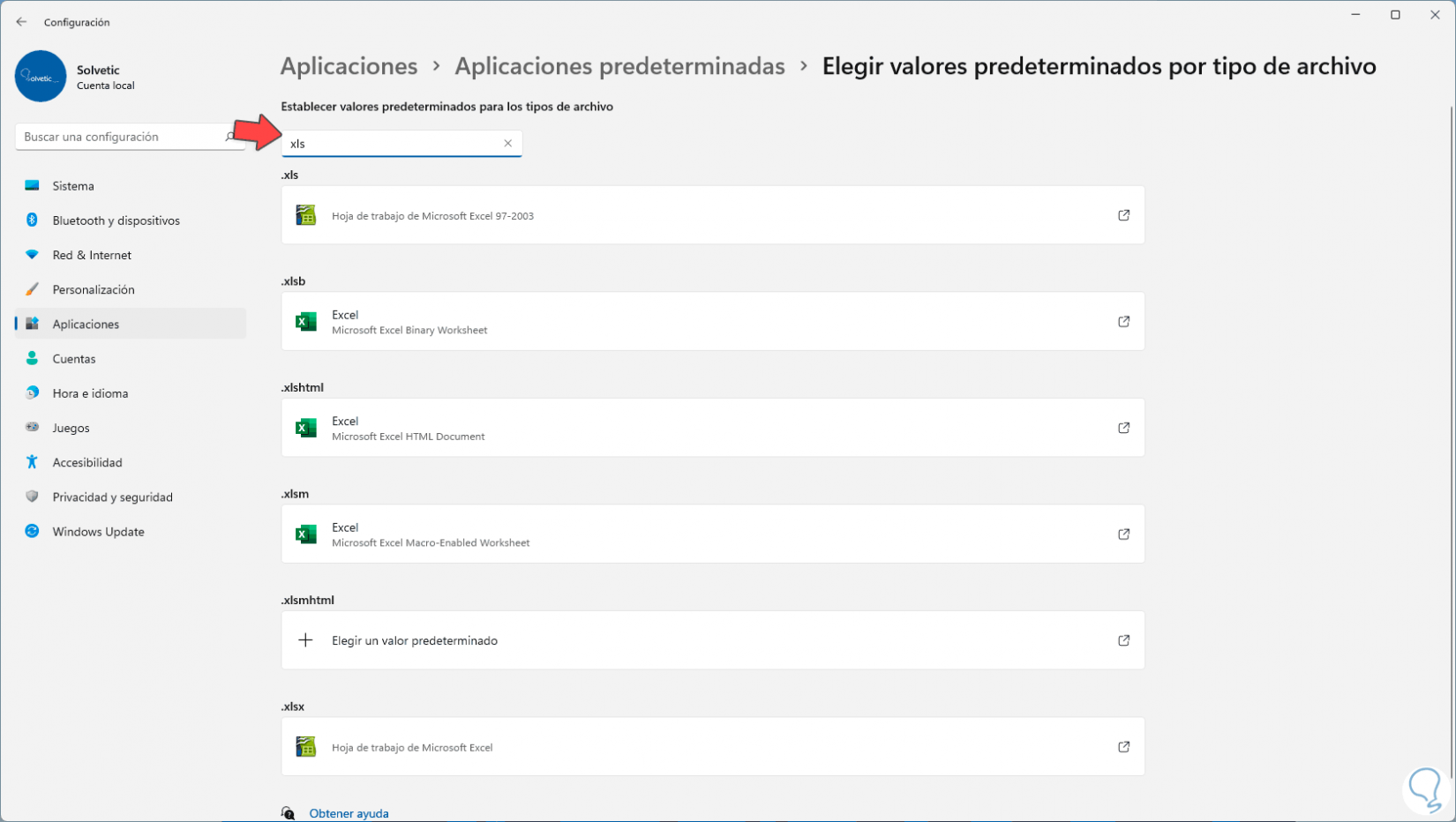Close the Configuración window
This screenshot has width=1456, height=822.
pos(1435,15)
